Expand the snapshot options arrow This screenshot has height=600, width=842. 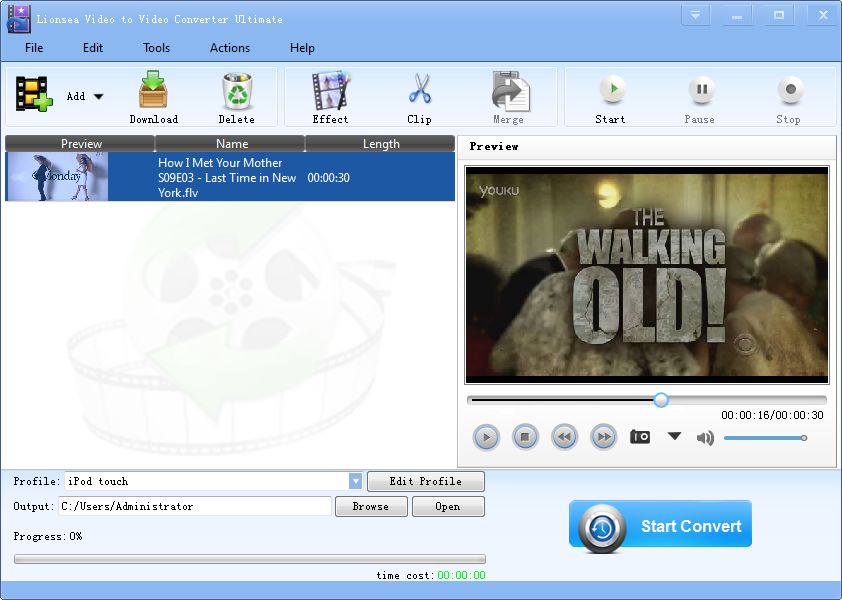pos(674,436)
